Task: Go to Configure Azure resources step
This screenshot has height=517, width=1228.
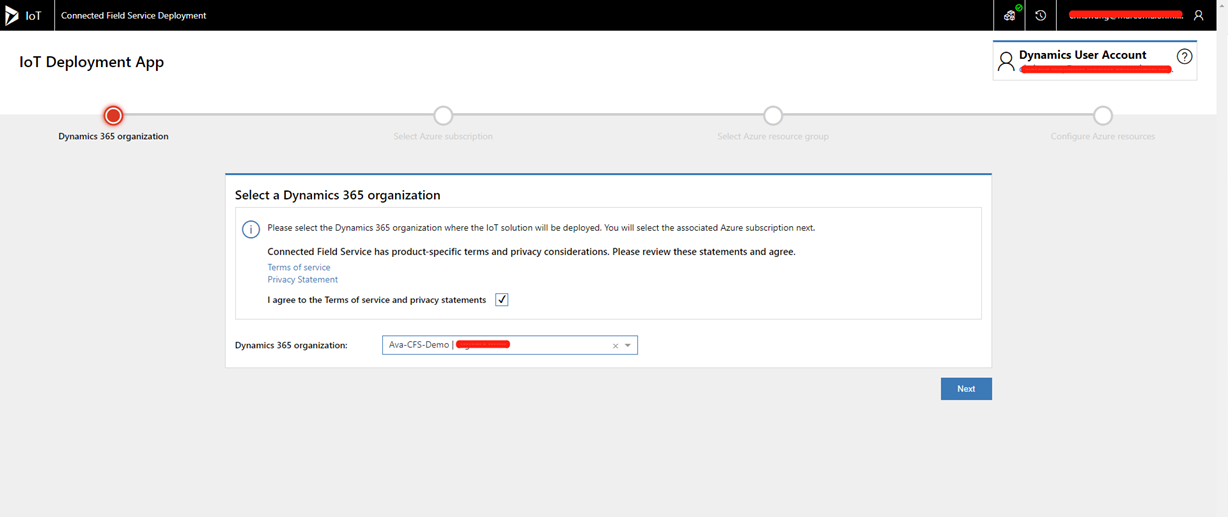Action: click(x=1102, y=116)
